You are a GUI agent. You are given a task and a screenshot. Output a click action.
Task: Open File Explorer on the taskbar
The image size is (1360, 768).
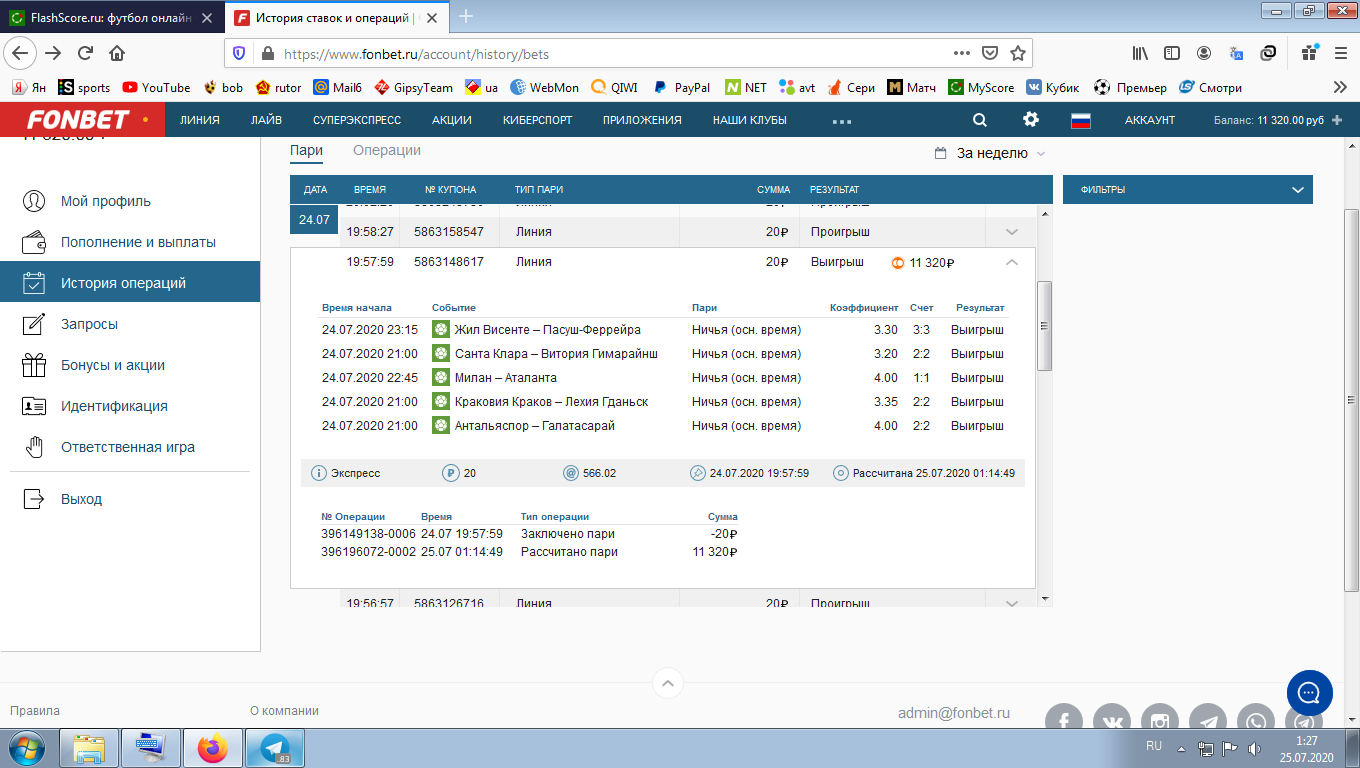pos(90,748)
